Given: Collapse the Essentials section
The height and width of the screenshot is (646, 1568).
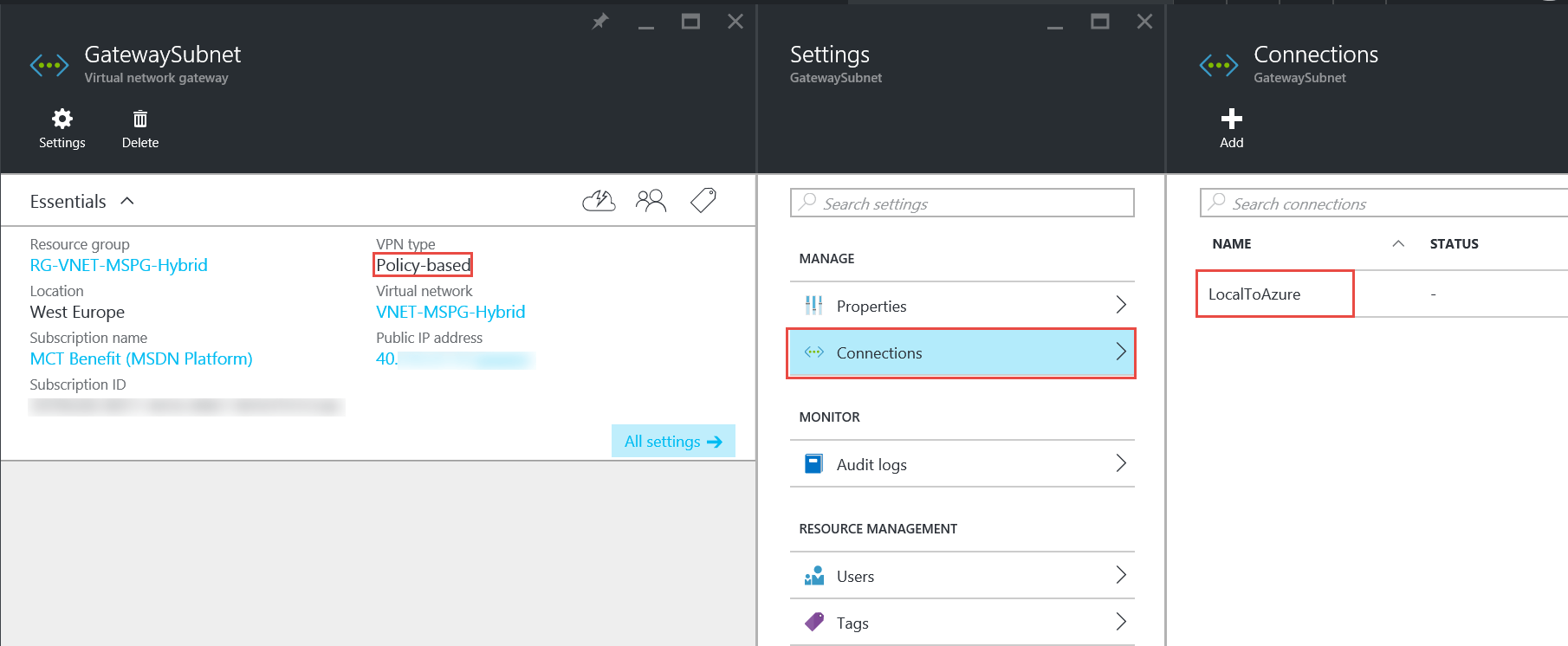Looking at the screenshot, I should (x=127, y=201).
